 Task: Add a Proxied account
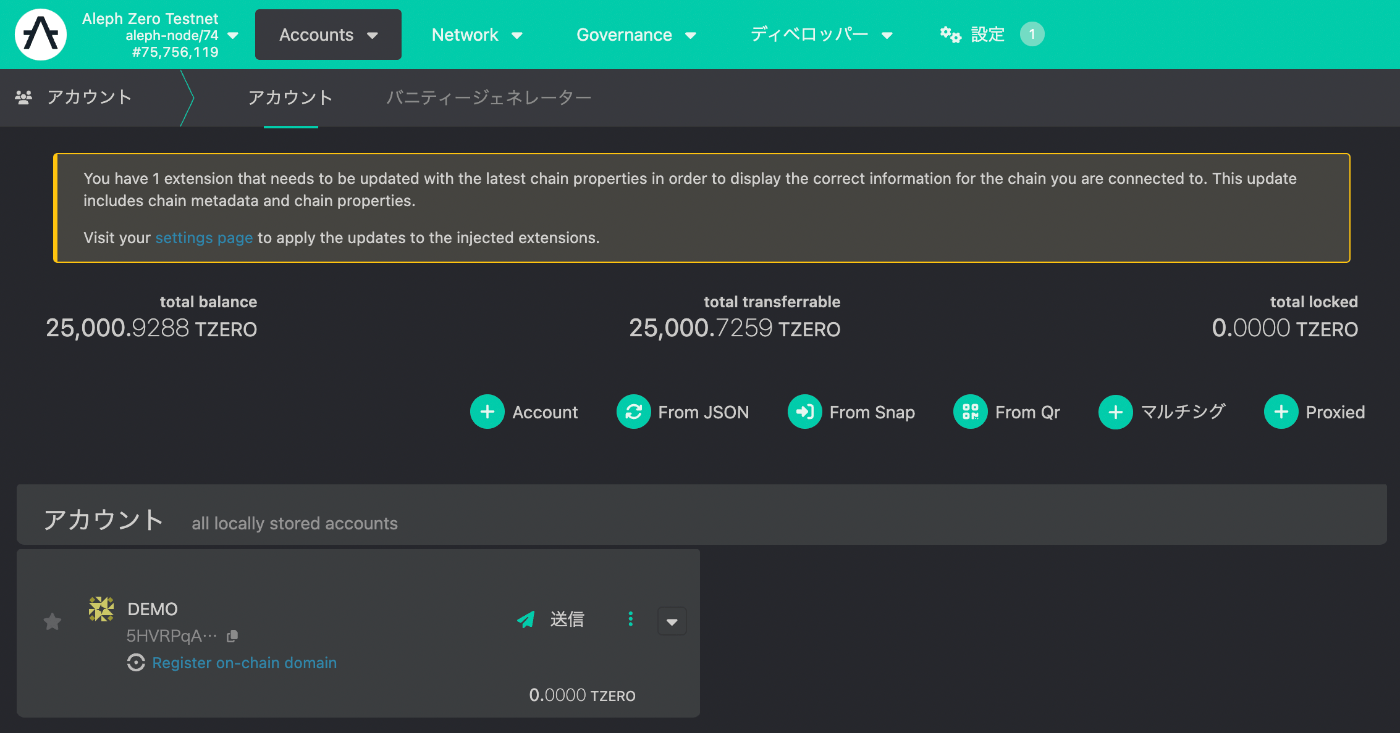(1315, 412)
